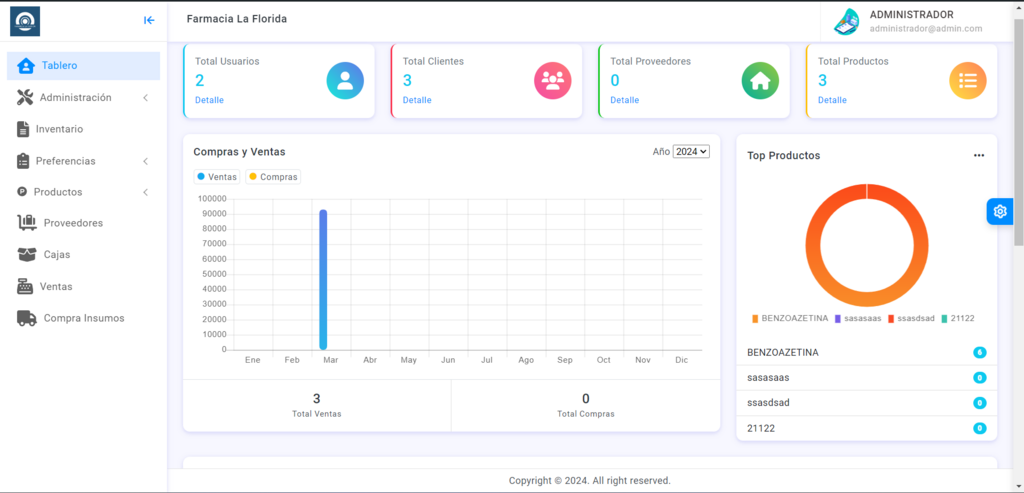Image resolution: width=1024 pixels, height=493 pixels.
Task: Open Detalle link under Total Clientes
Action: coord(417,100)
